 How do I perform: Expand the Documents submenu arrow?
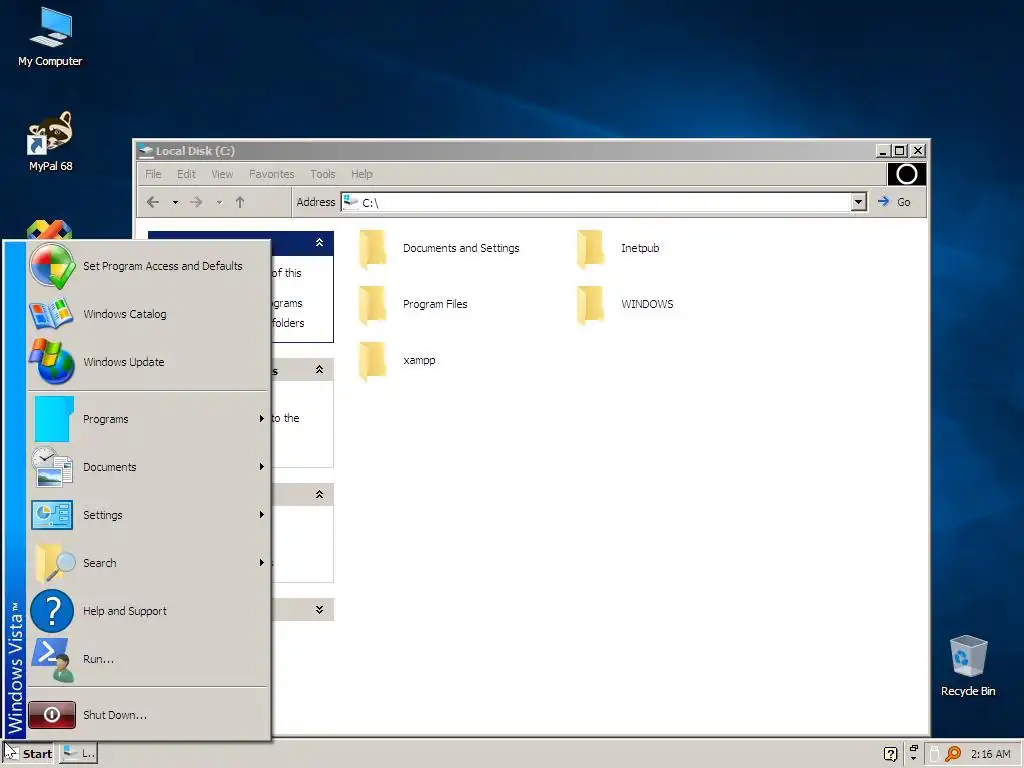pos(261,466)
